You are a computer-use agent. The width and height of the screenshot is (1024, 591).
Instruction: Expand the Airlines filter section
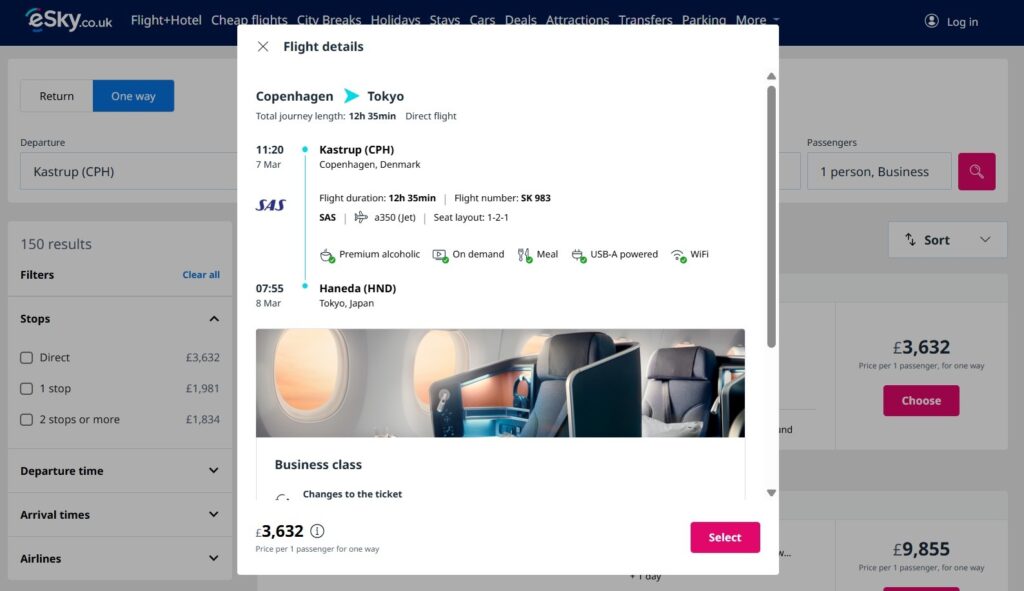tap(213, 558)
